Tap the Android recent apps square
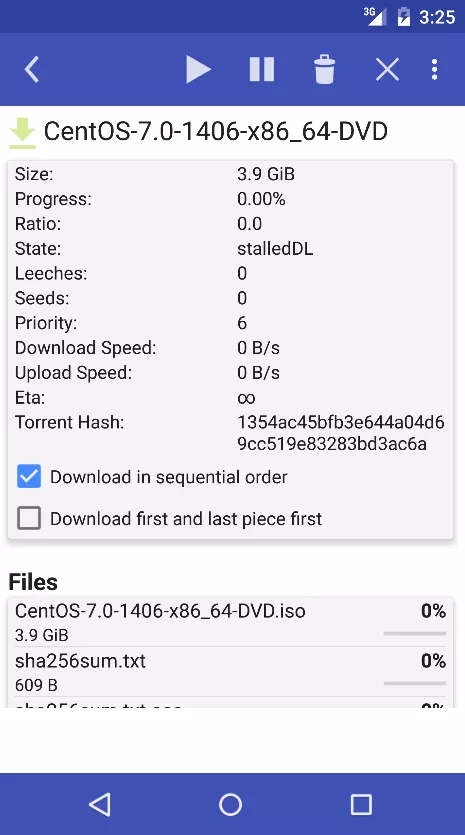465x835 pixels. 361,804
